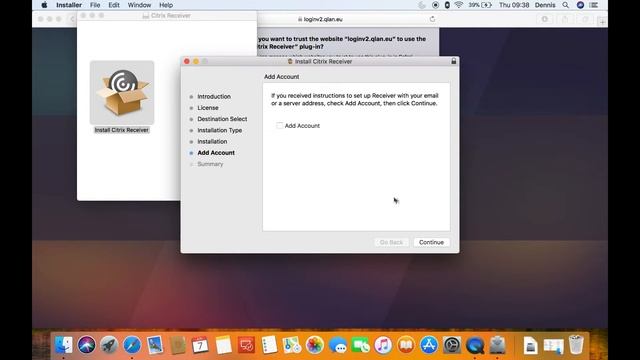Open QuickTime Player from the Dock
640x360 pixels.
[475, 345]
